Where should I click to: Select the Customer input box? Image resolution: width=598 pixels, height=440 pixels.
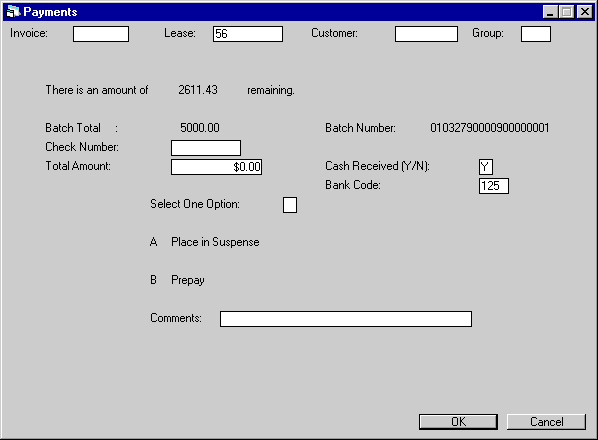[426, 34]
